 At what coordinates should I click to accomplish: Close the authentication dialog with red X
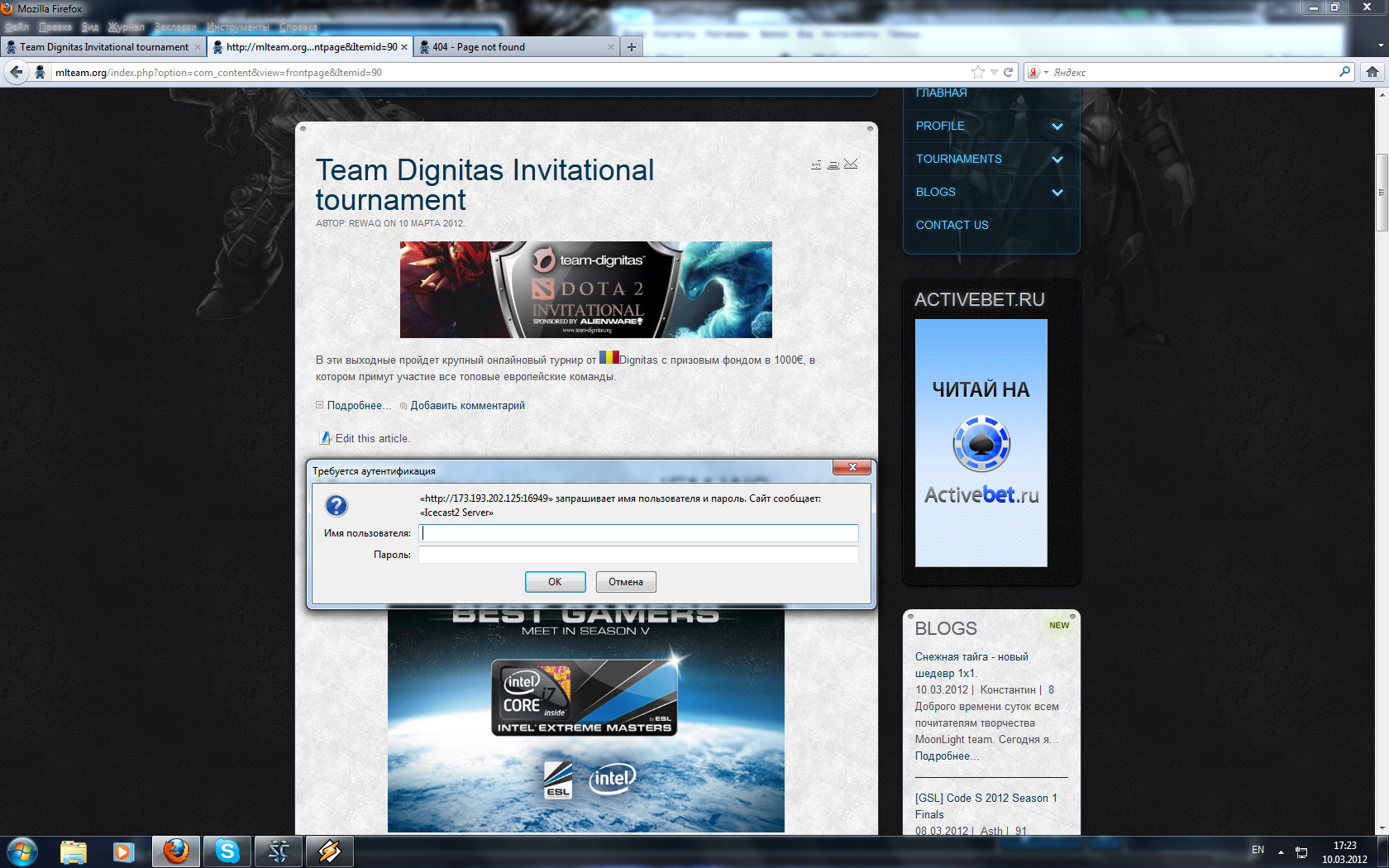852,468
